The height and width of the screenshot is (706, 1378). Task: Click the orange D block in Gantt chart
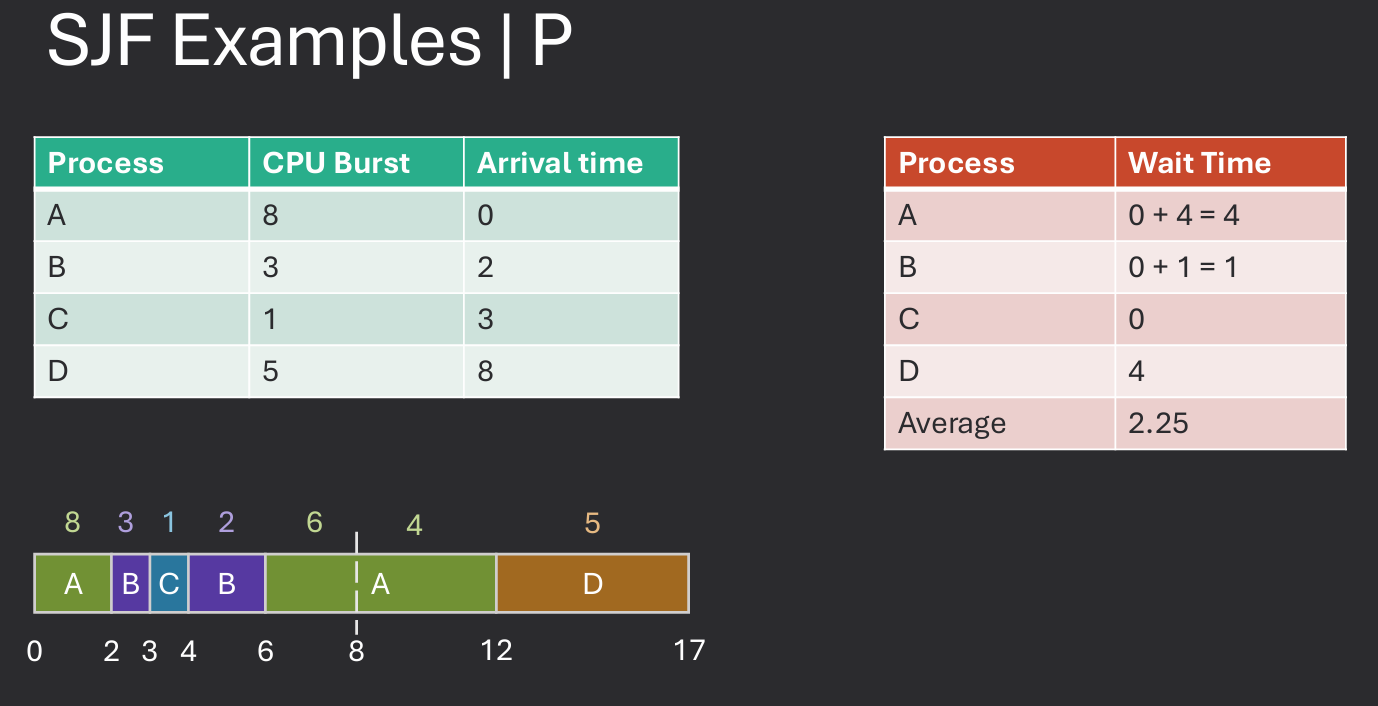(x=592, y=583)
